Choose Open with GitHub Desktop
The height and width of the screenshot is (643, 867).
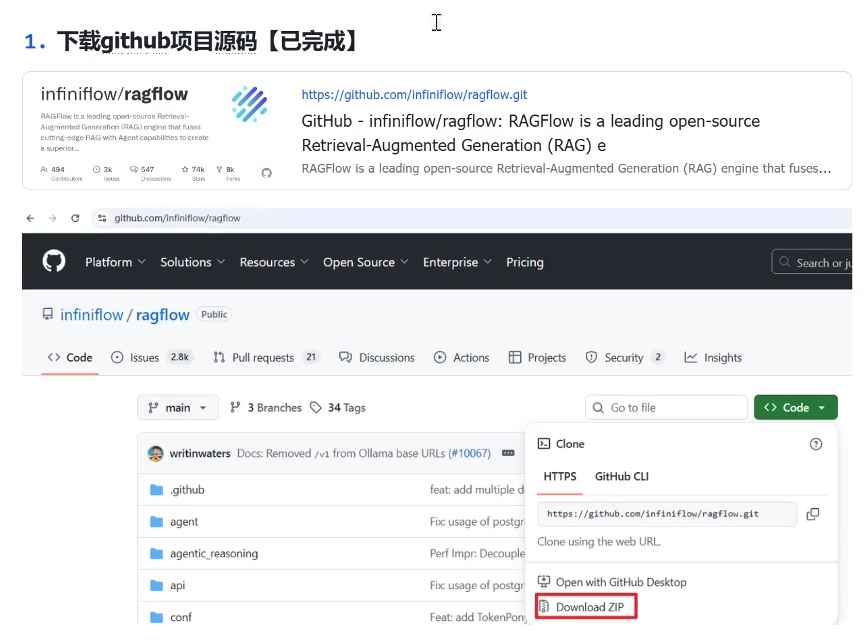612,582
